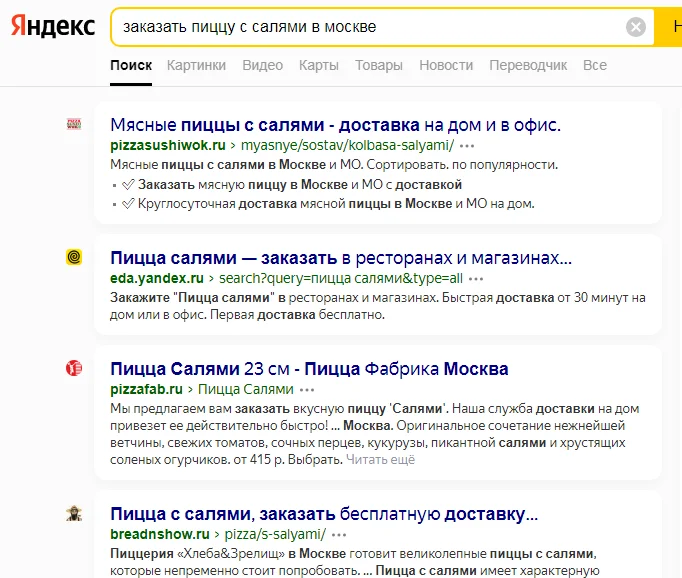Click the Пицца Фабрика red favicon
Image resolution: width=682 pixels, height=578 pixels.
(x=74, y=368)
